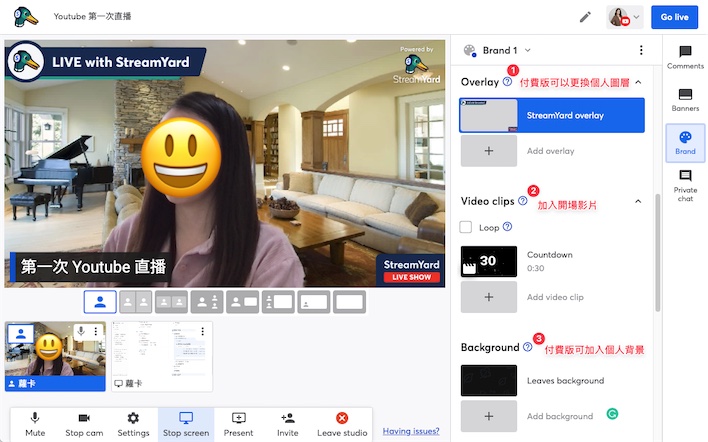Viewport: 708px width, 442px height.
Task: Invite a guest
Action: 288,424
